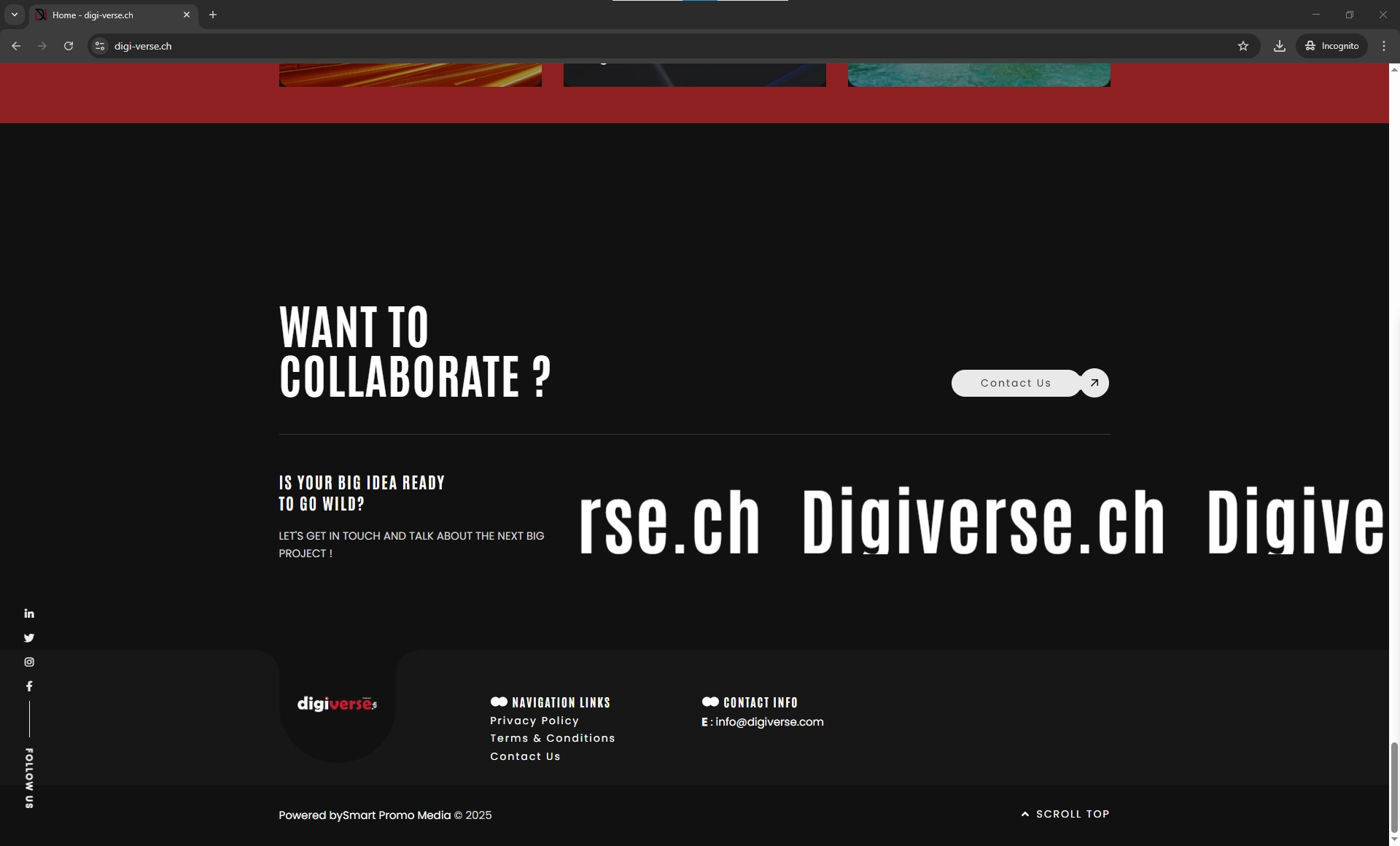Click the Scroll Top link
1400x846 pixels.
click(x=1065, y=814)
